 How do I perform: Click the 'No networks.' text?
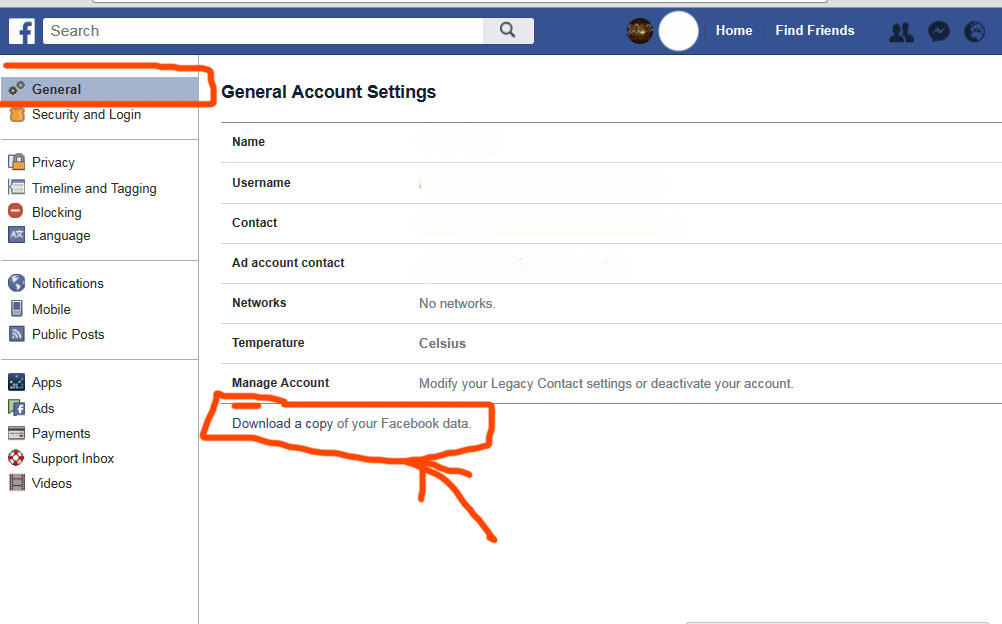click(457, 304)
